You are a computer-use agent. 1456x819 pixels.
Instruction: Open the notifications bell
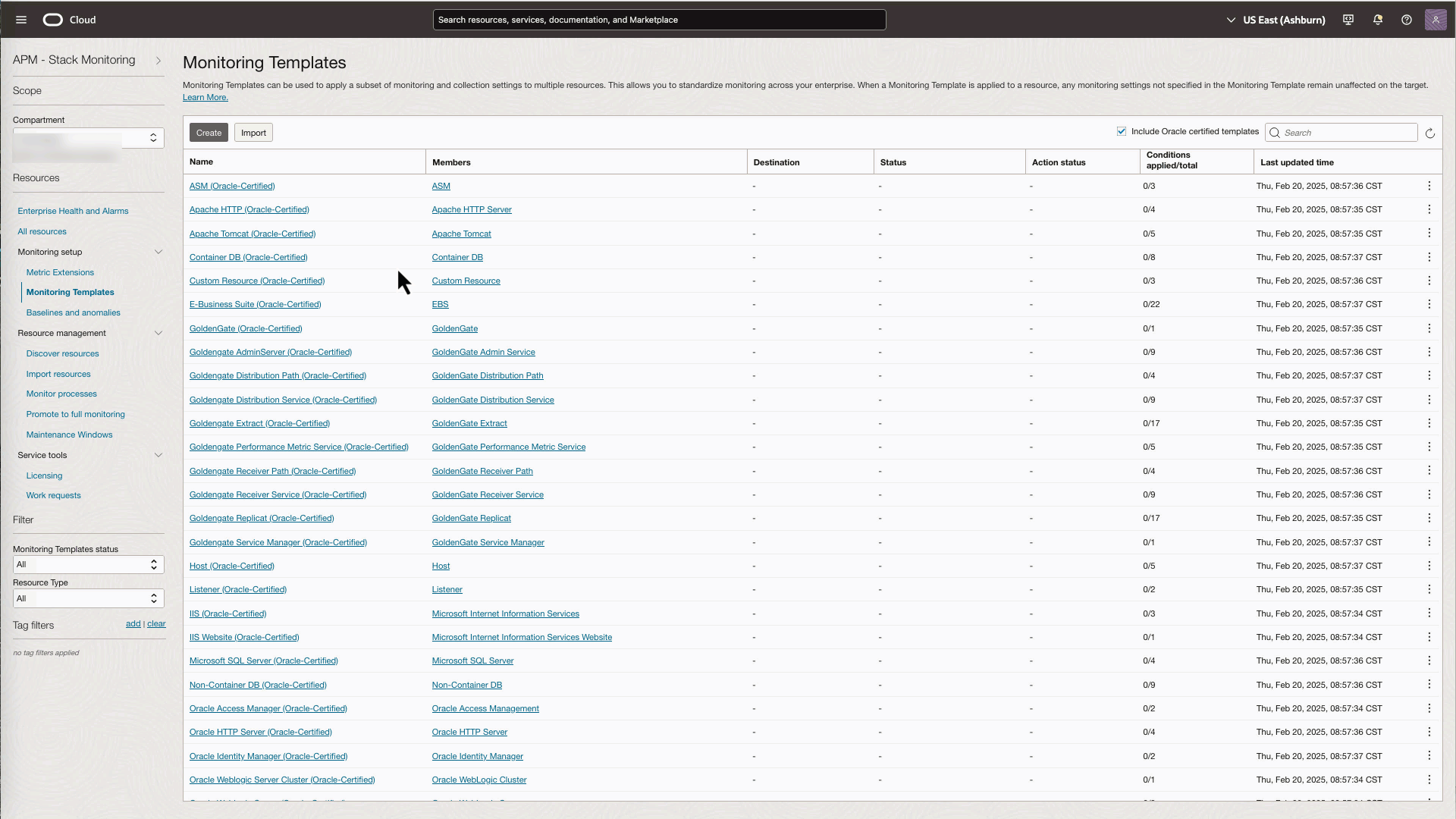(1377, 20)
